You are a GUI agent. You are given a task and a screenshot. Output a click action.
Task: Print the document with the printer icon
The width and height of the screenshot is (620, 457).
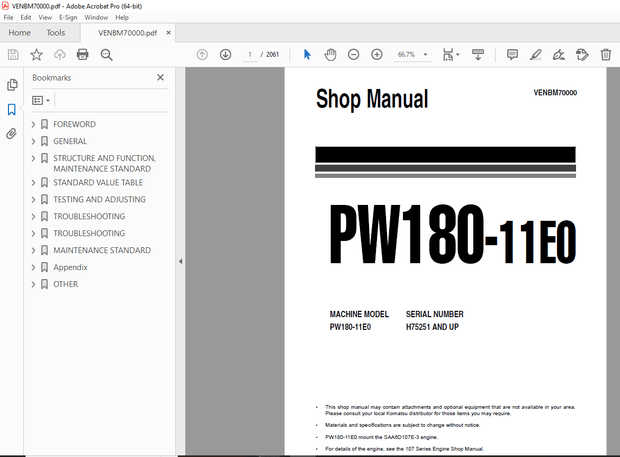(83, 55)
